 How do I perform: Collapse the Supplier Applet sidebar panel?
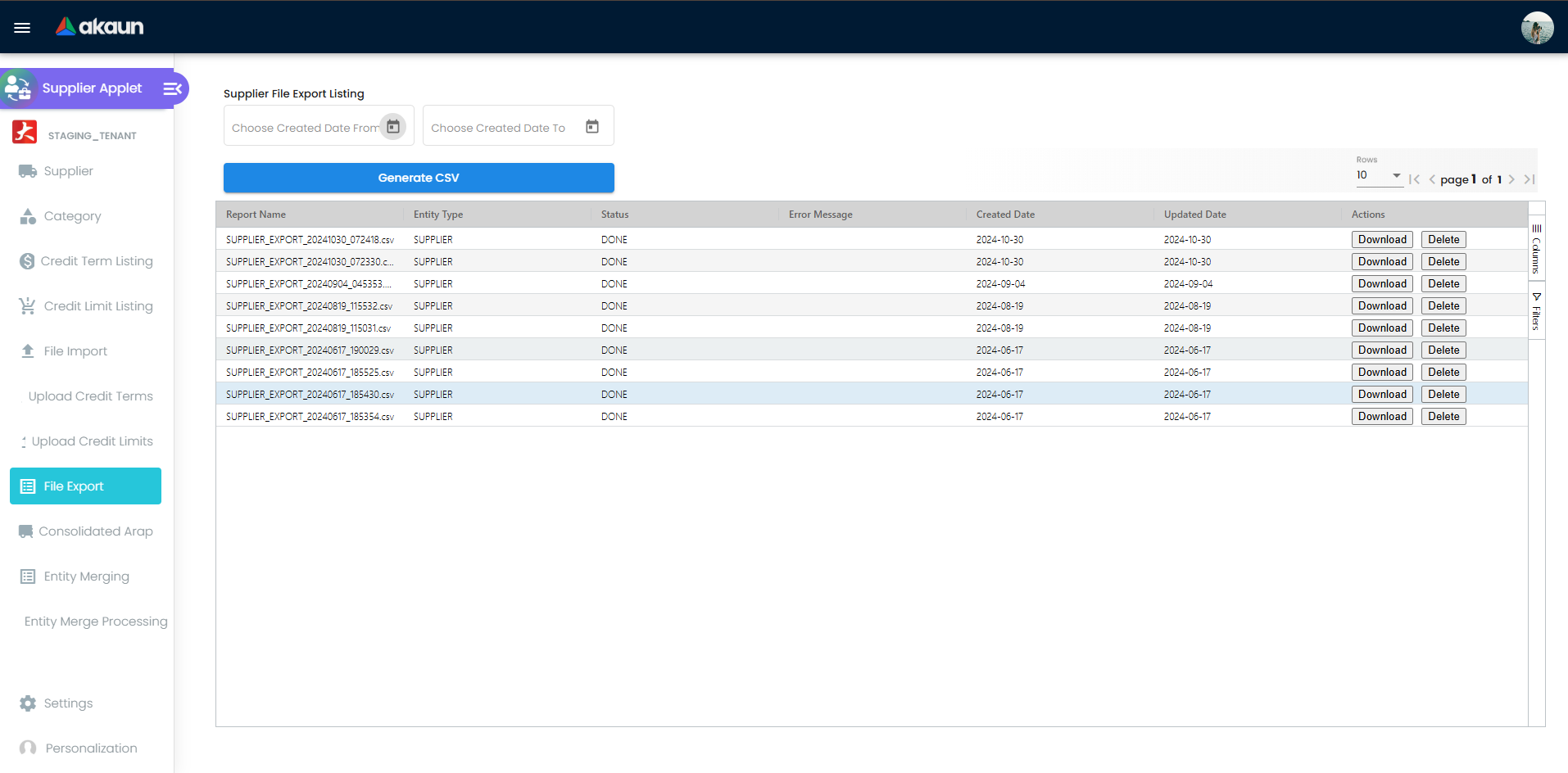point(172,88)
